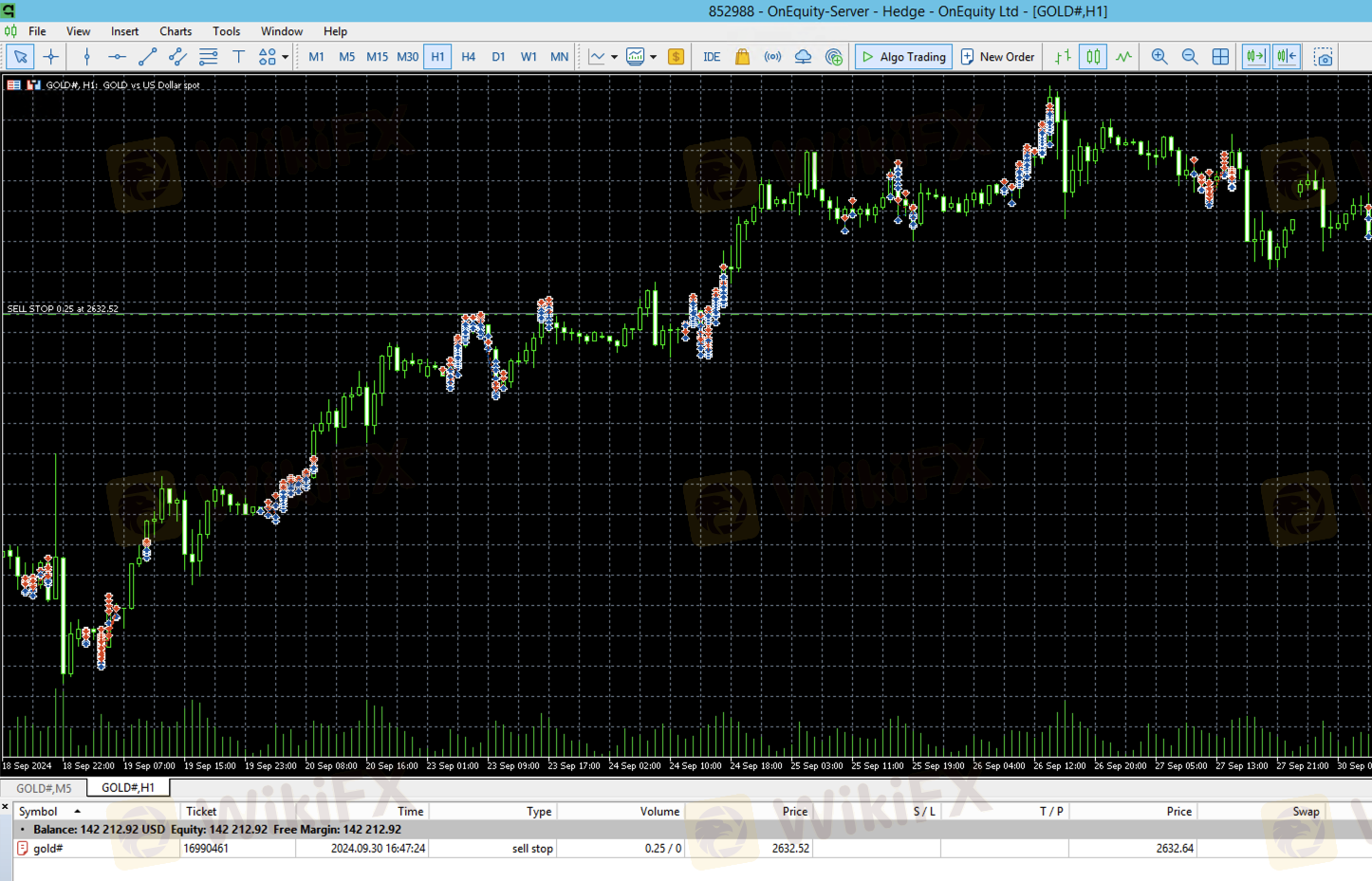Select the text label tool
The height and width of the screenshot is (881, 1372).
[239, 57]
